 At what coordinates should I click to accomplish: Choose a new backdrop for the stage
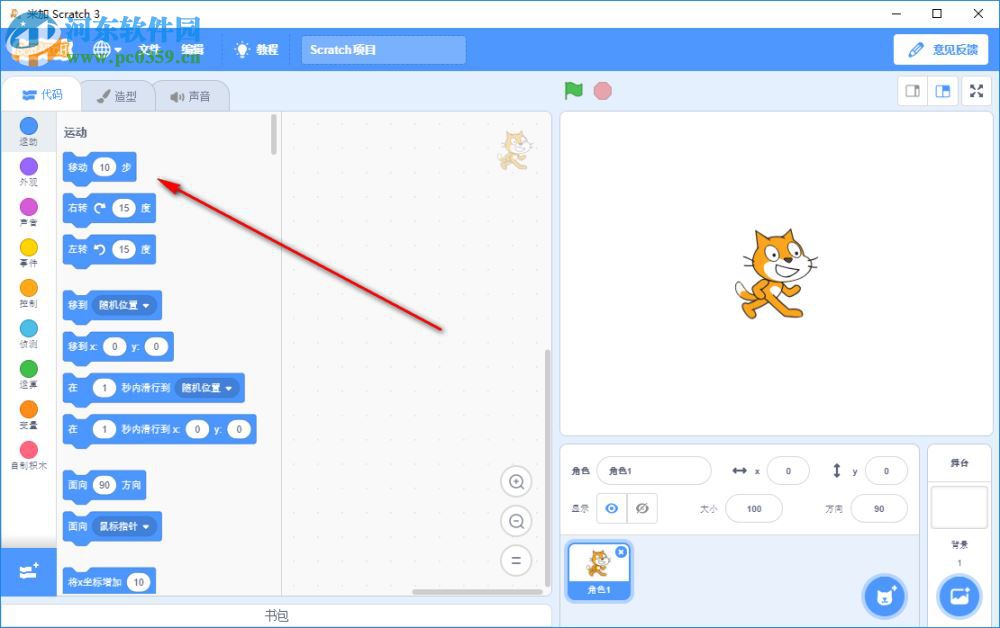coord(959,596)
